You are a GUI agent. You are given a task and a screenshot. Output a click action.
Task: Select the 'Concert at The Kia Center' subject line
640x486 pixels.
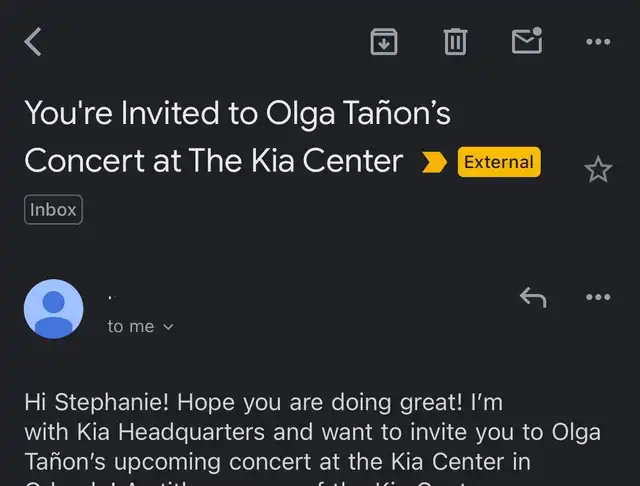(213, 161)
